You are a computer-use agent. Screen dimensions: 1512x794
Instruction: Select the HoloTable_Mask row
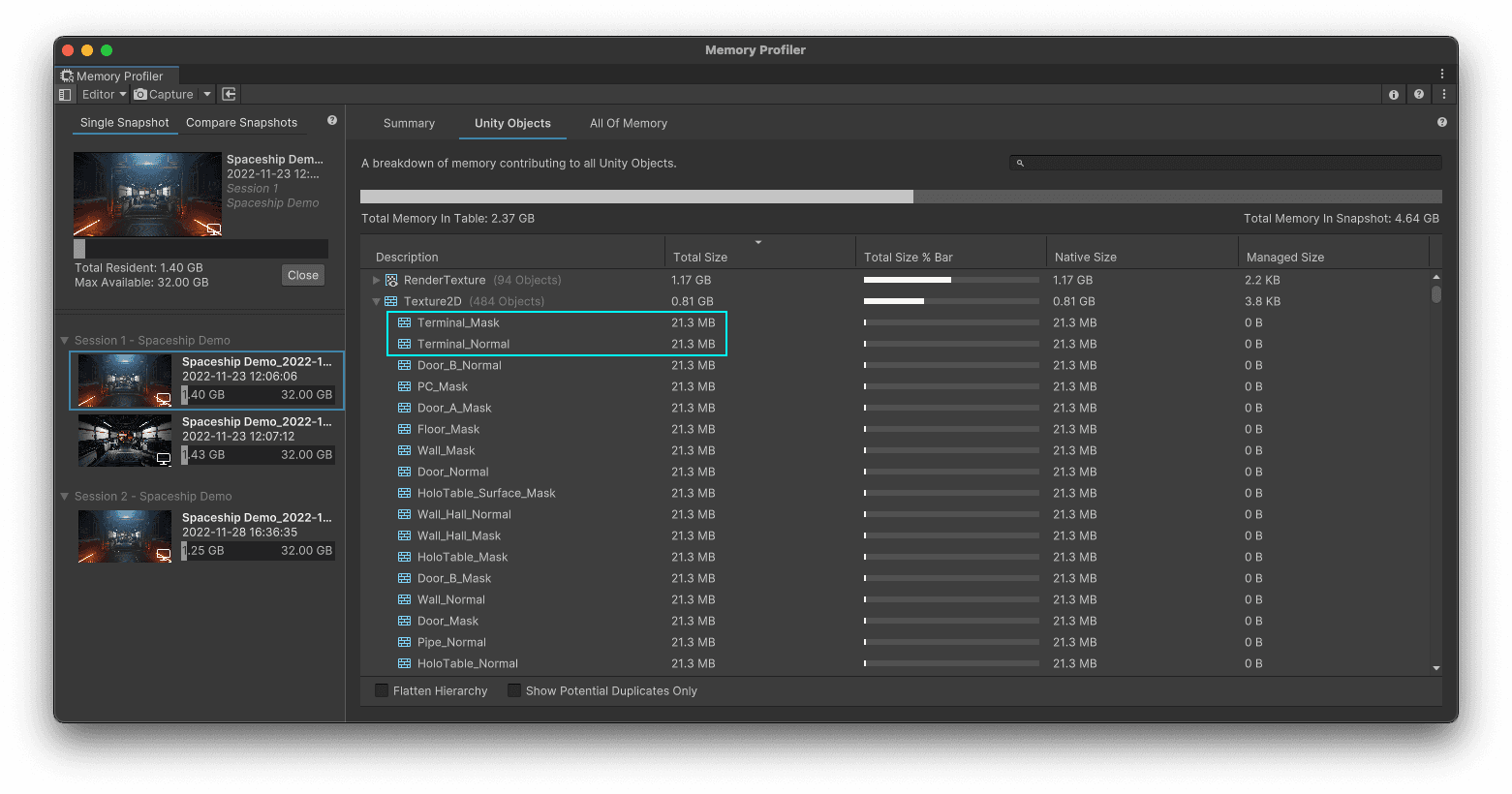click(897, 557)
